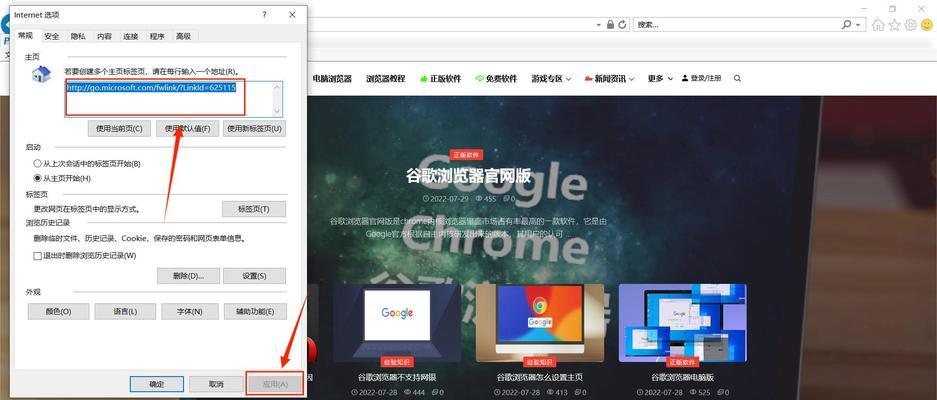Open 语言(L) button
Viewport: 937px width, 400px height.
click(x=125, y=312)
